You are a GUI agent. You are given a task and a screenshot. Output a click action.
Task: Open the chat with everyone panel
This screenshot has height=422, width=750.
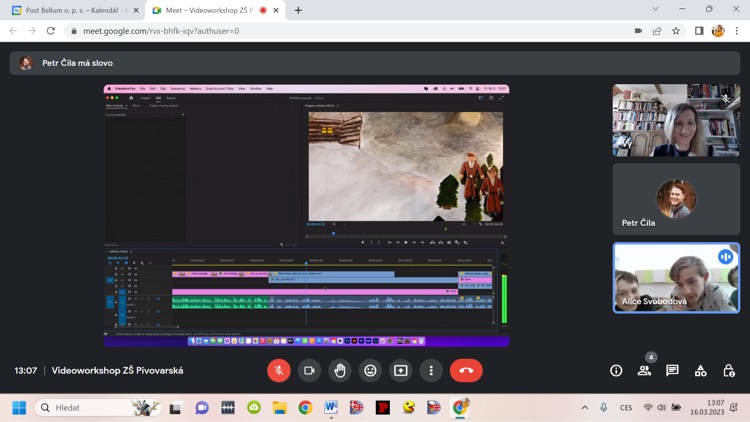coord(672,371)
